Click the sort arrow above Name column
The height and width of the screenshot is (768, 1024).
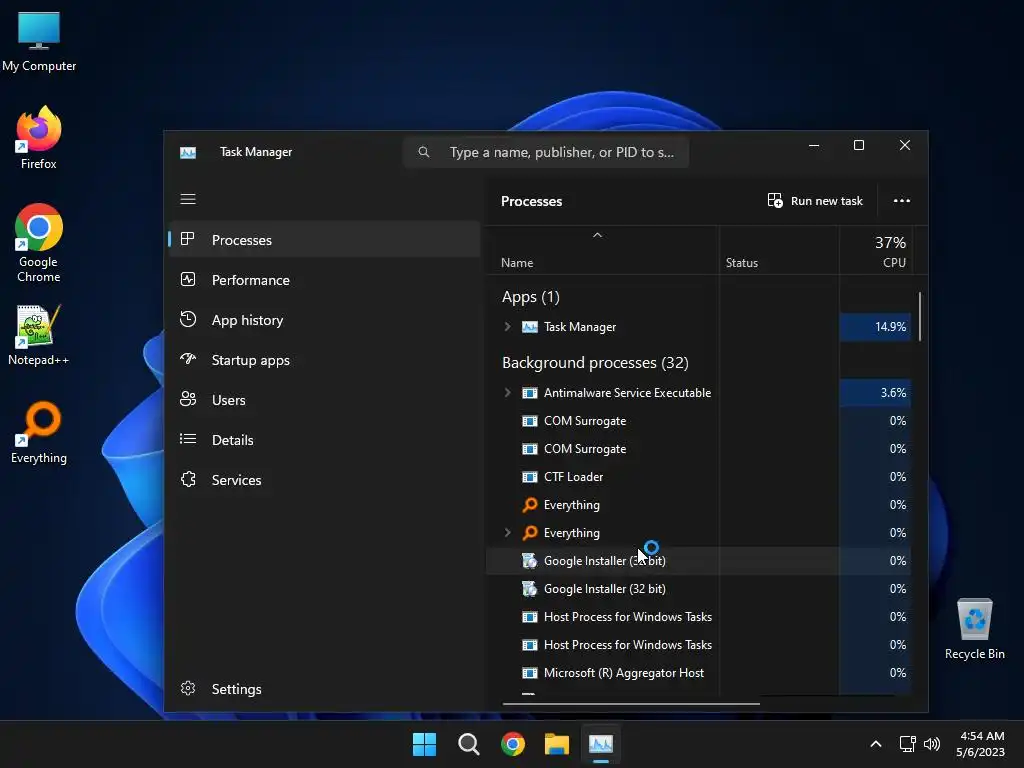(x=597, y=235)
